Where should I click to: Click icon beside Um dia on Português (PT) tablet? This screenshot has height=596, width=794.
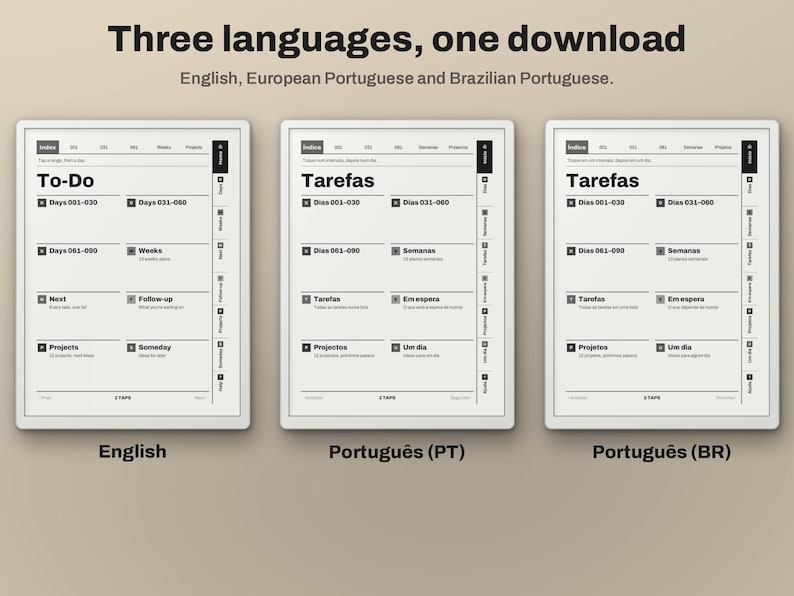(x=396, y=347)
